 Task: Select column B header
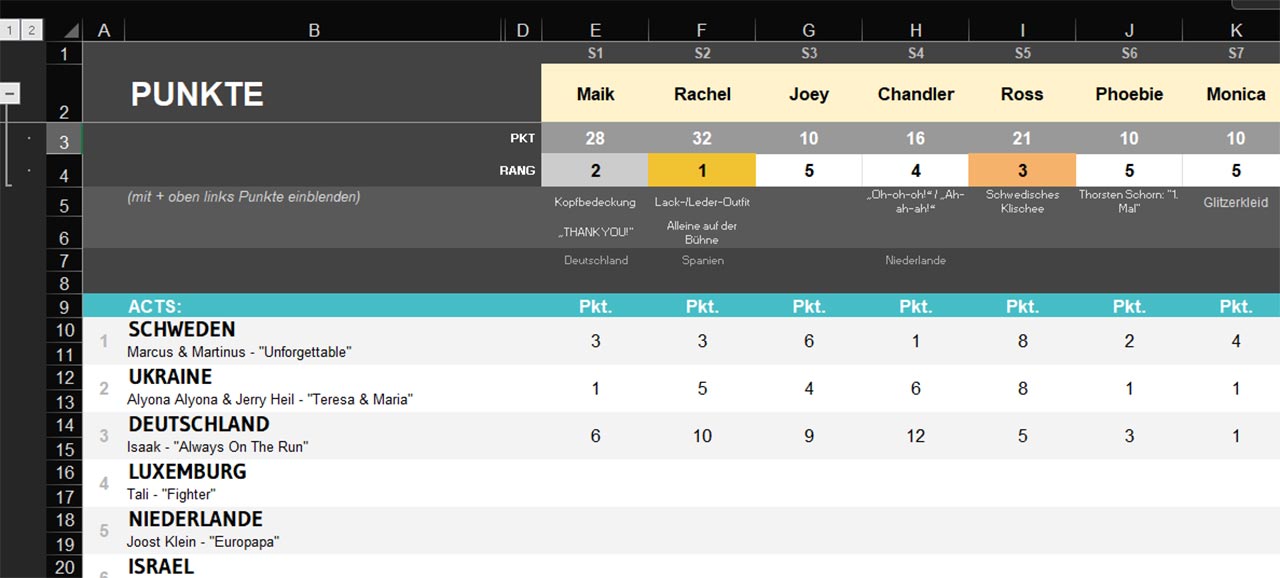pyautogui.click(x=314, y=31)
